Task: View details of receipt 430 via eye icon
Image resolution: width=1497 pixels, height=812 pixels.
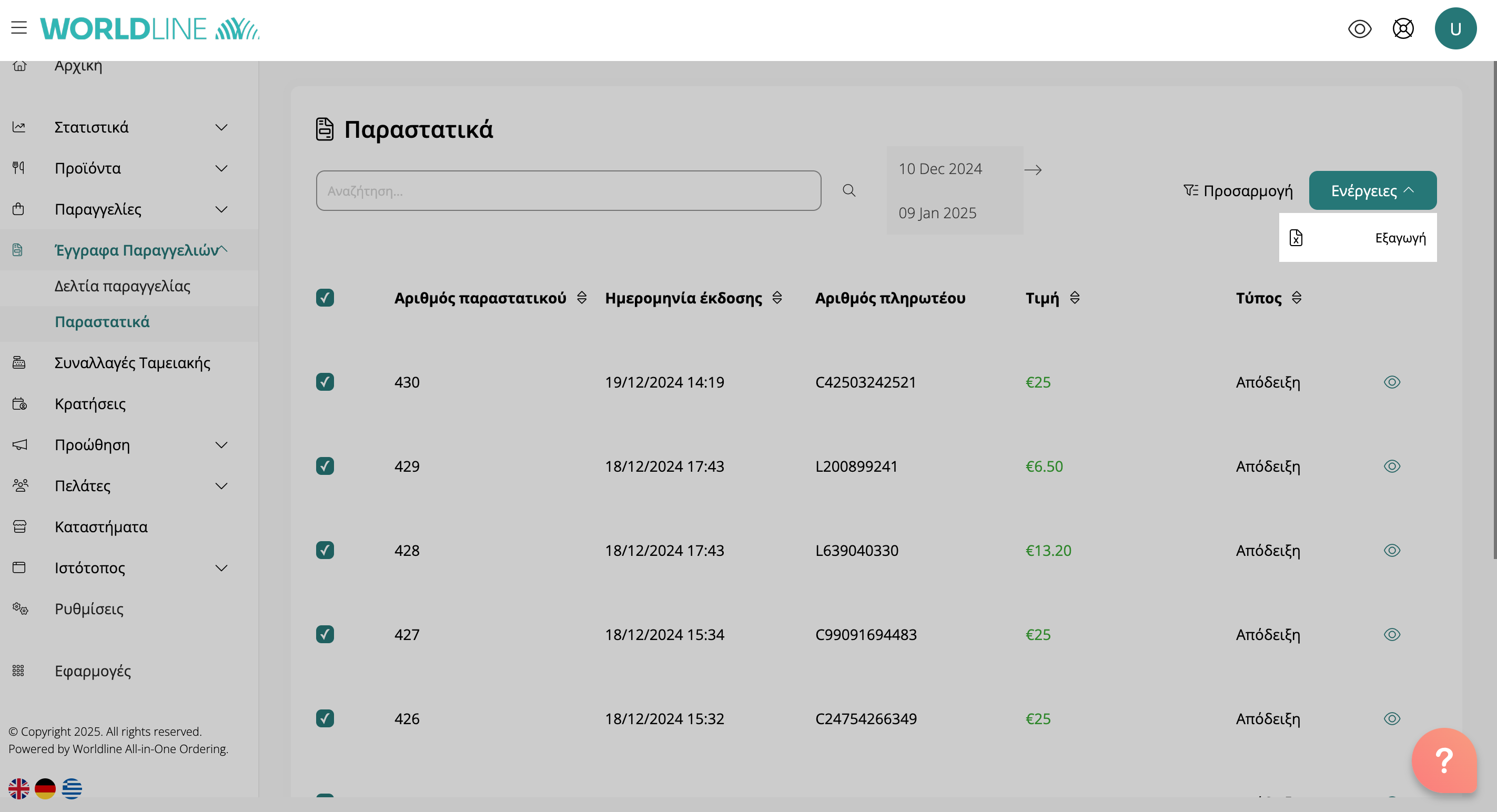Action: tap(1392, 382)
